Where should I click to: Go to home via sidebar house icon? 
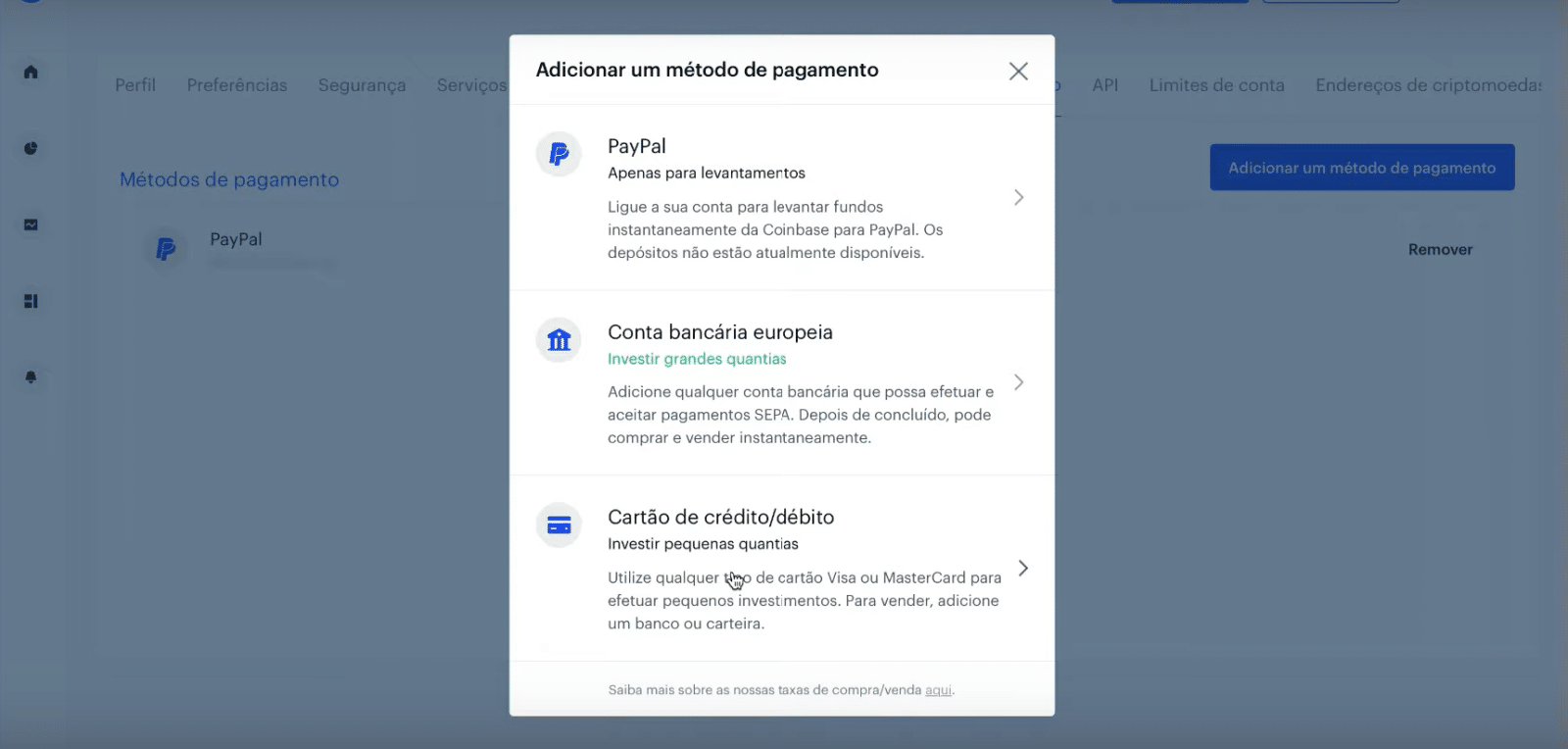tap(31, 72)
